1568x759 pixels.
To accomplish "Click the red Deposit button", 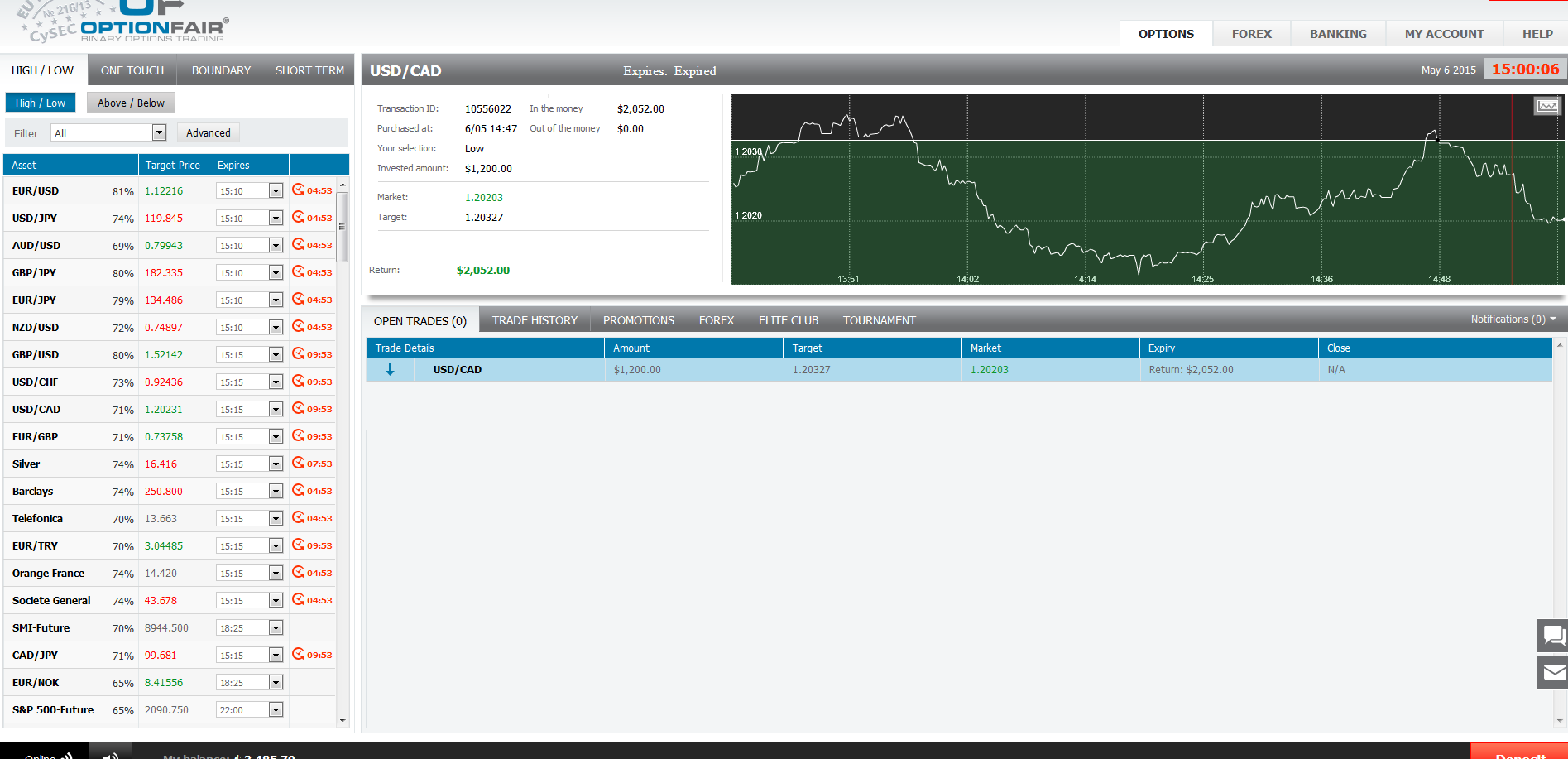I will 1519,752.
